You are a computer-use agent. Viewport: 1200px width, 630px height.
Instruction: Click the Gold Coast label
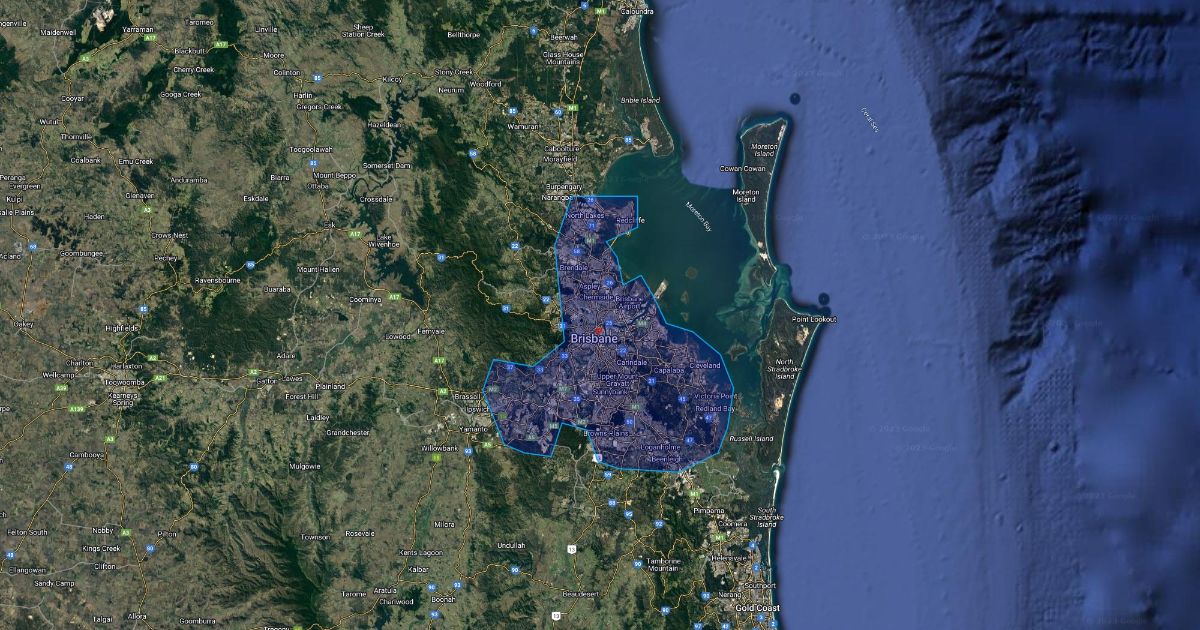pos(756,608)
